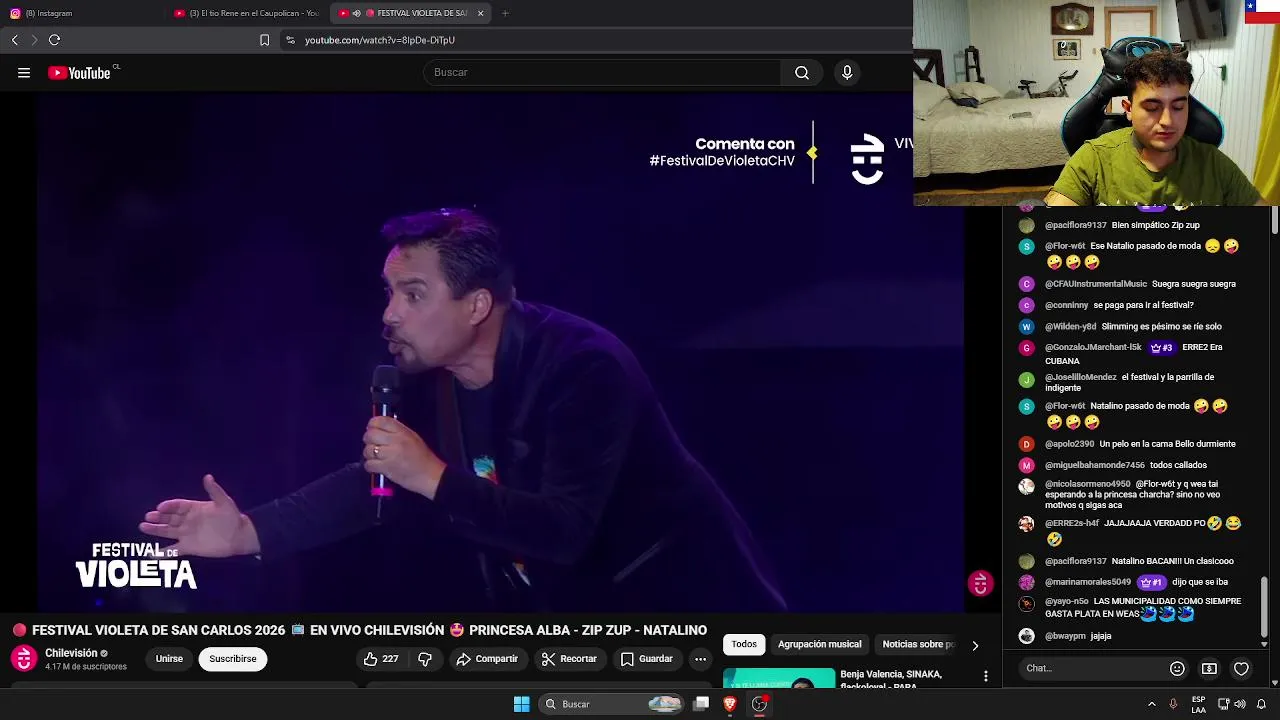1280x720 pixels.
Task: Jump to chat bottom via down arrow
Action: click(x=1264, y=644)
